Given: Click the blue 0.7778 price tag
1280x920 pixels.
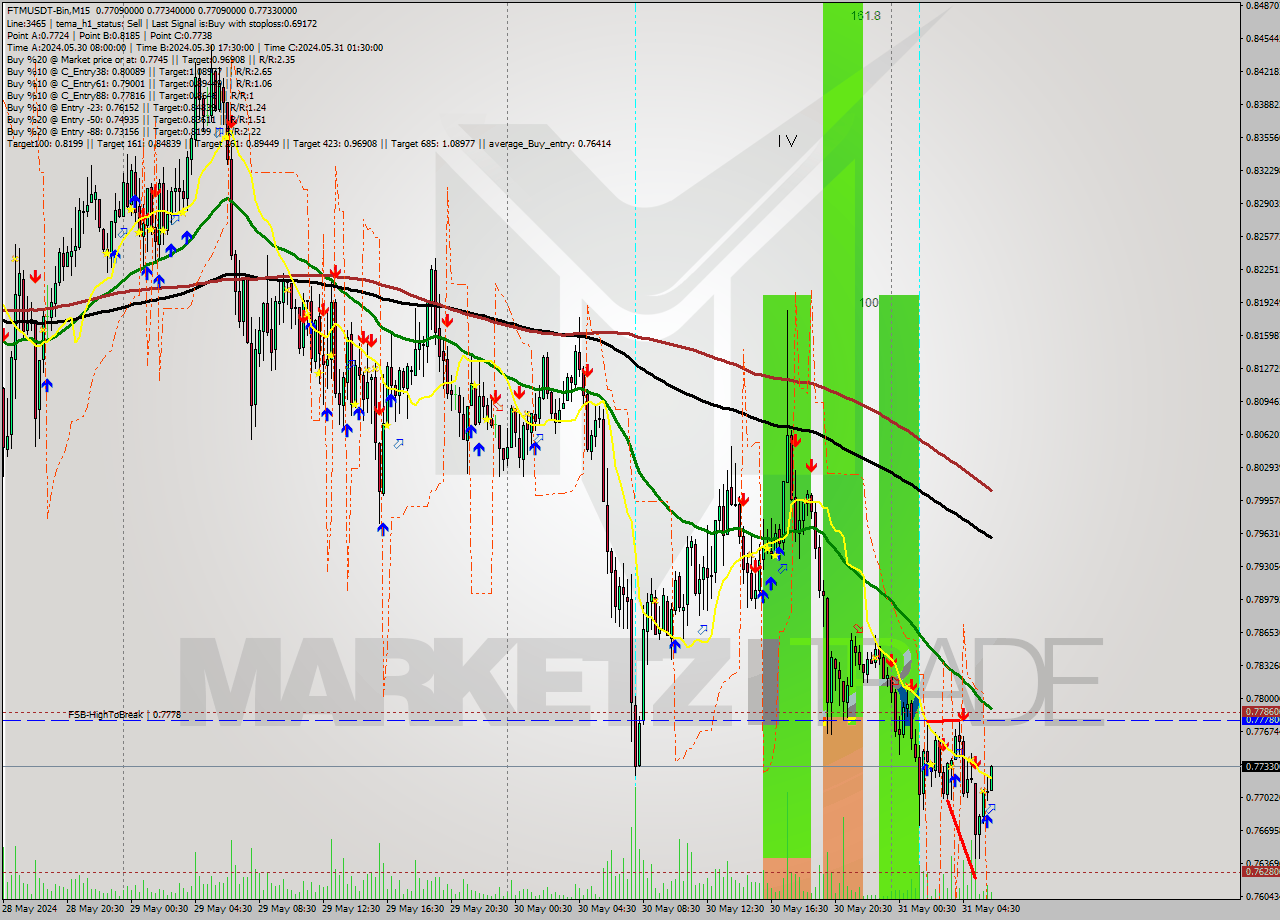Looking at the screenshot, I should click(1260, 720).
